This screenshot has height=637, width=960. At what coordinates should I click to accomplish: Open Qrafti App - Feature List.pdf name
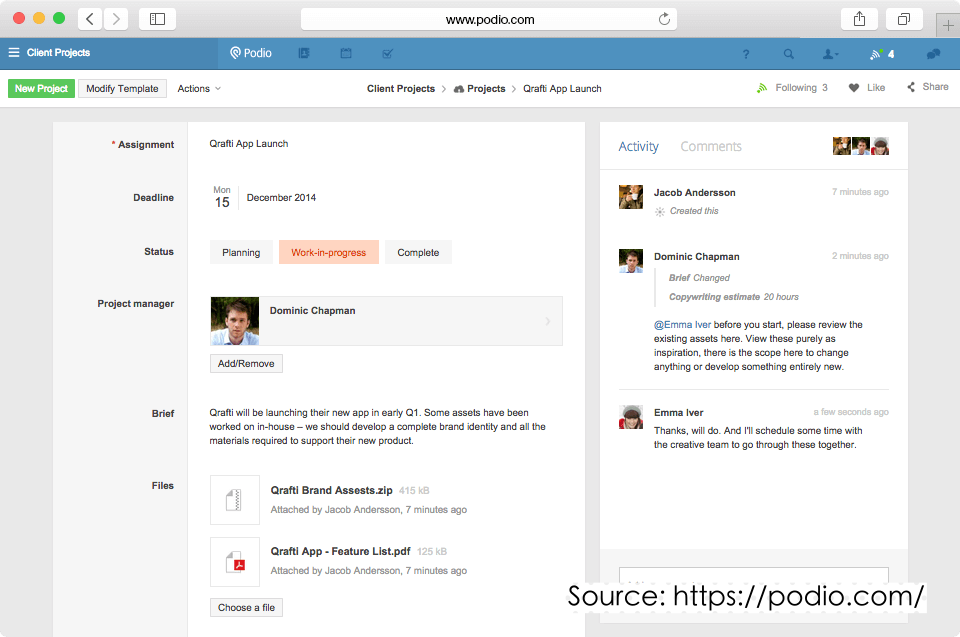point(340,551)
